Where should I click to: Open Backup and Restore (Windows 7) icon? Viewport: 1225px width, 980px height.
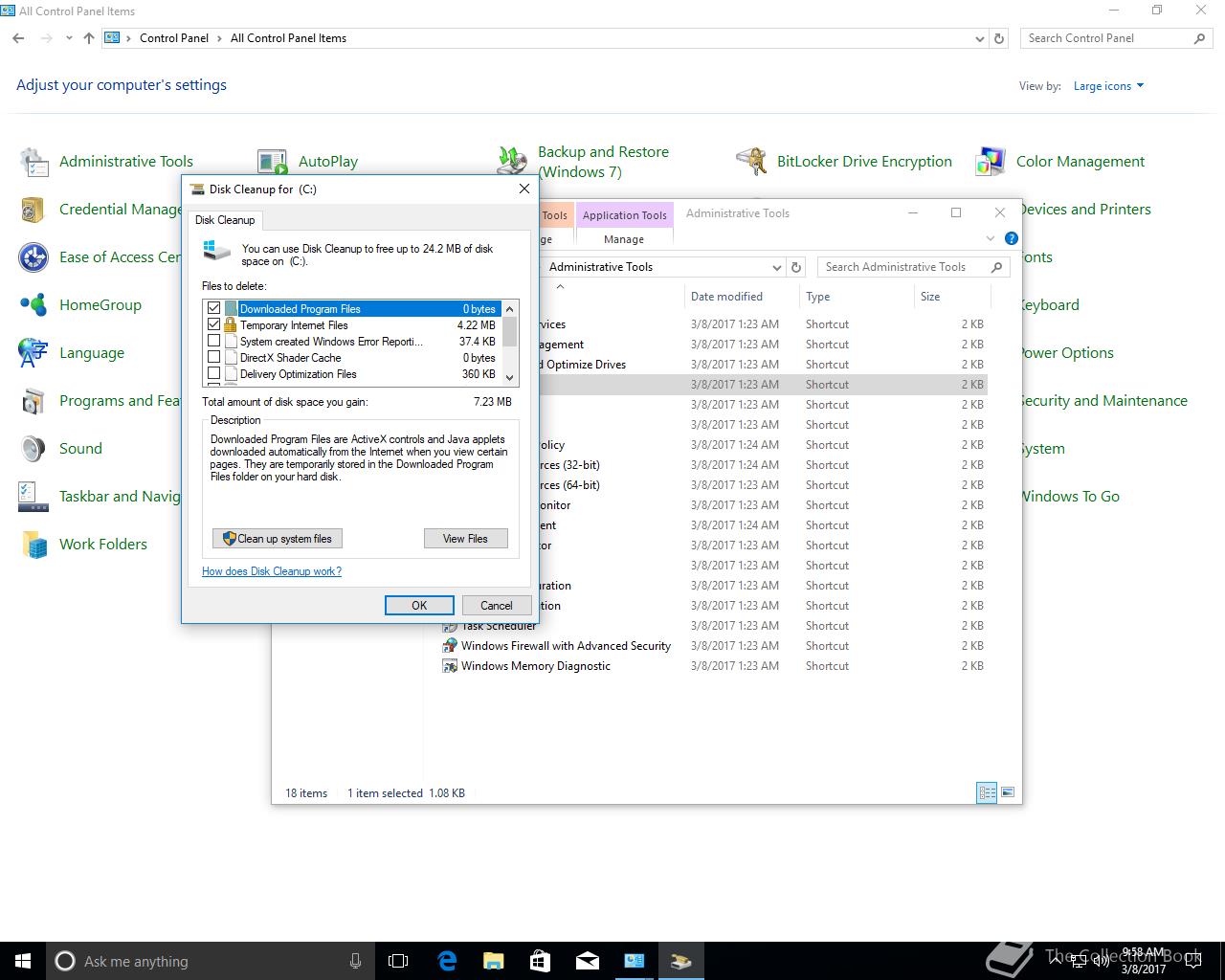coord(512,162)
